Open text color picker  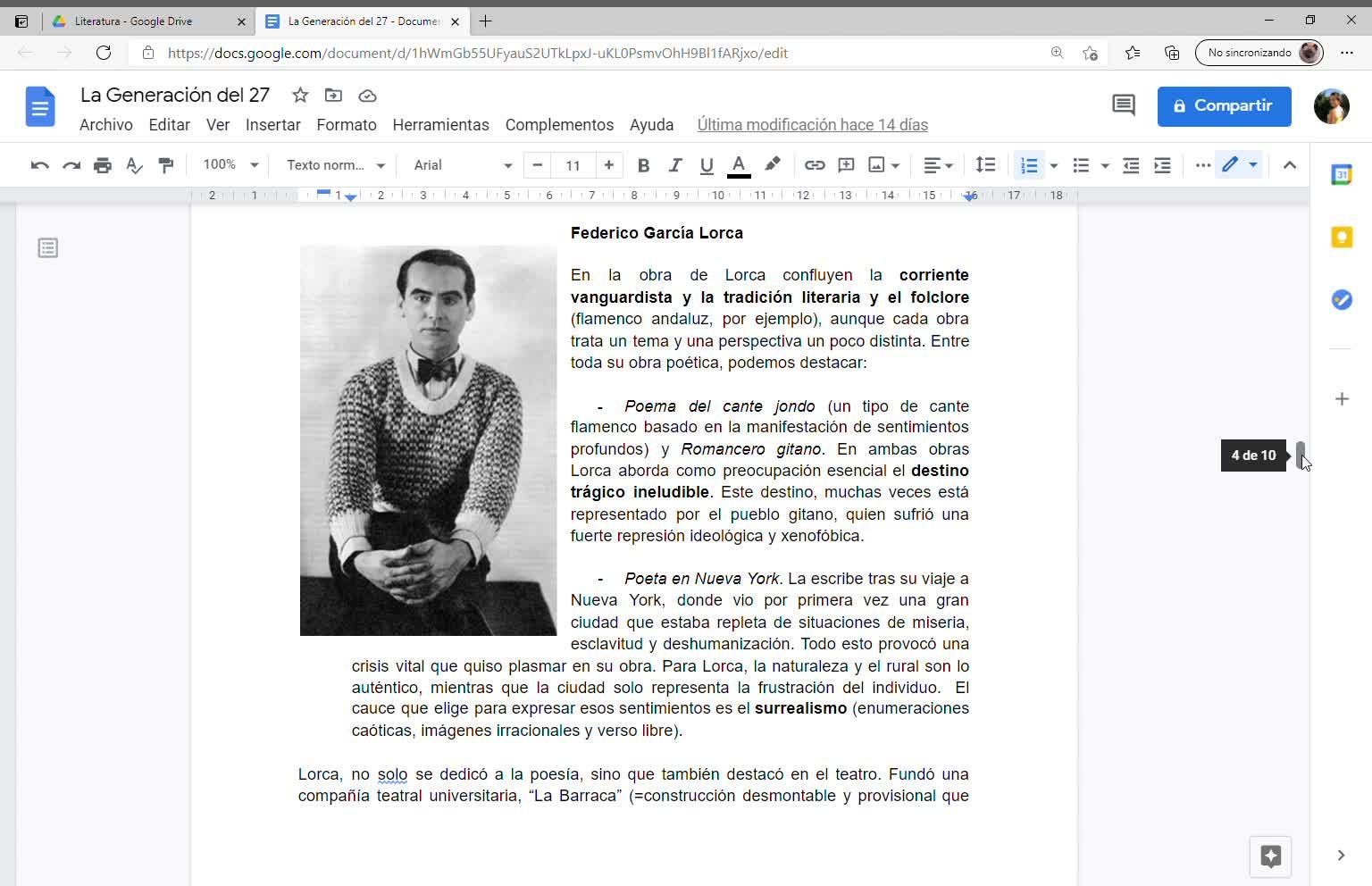(739, 165)
